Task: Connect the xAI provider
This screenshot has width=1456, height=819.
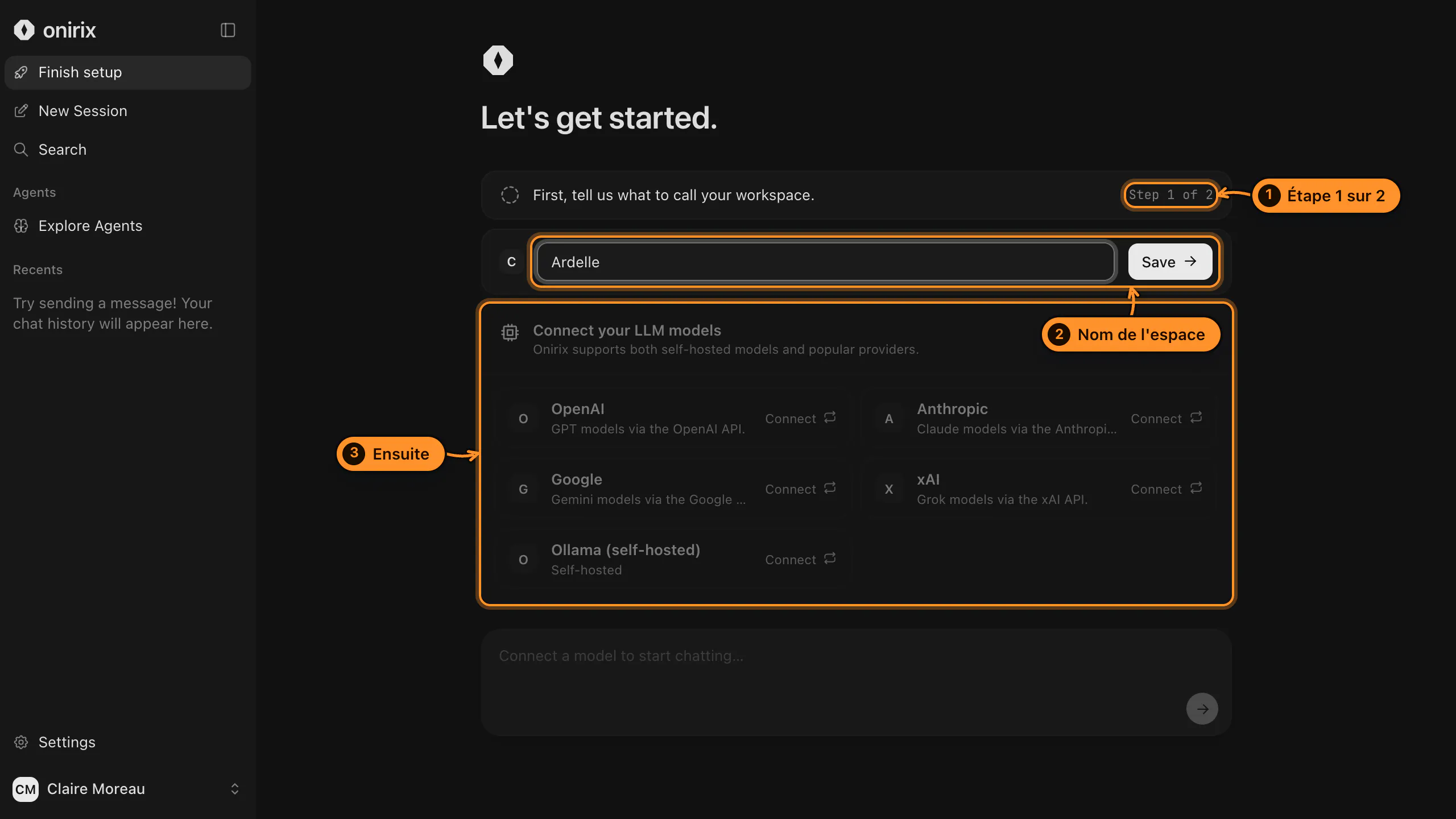Action: (x=1166, y=489)
